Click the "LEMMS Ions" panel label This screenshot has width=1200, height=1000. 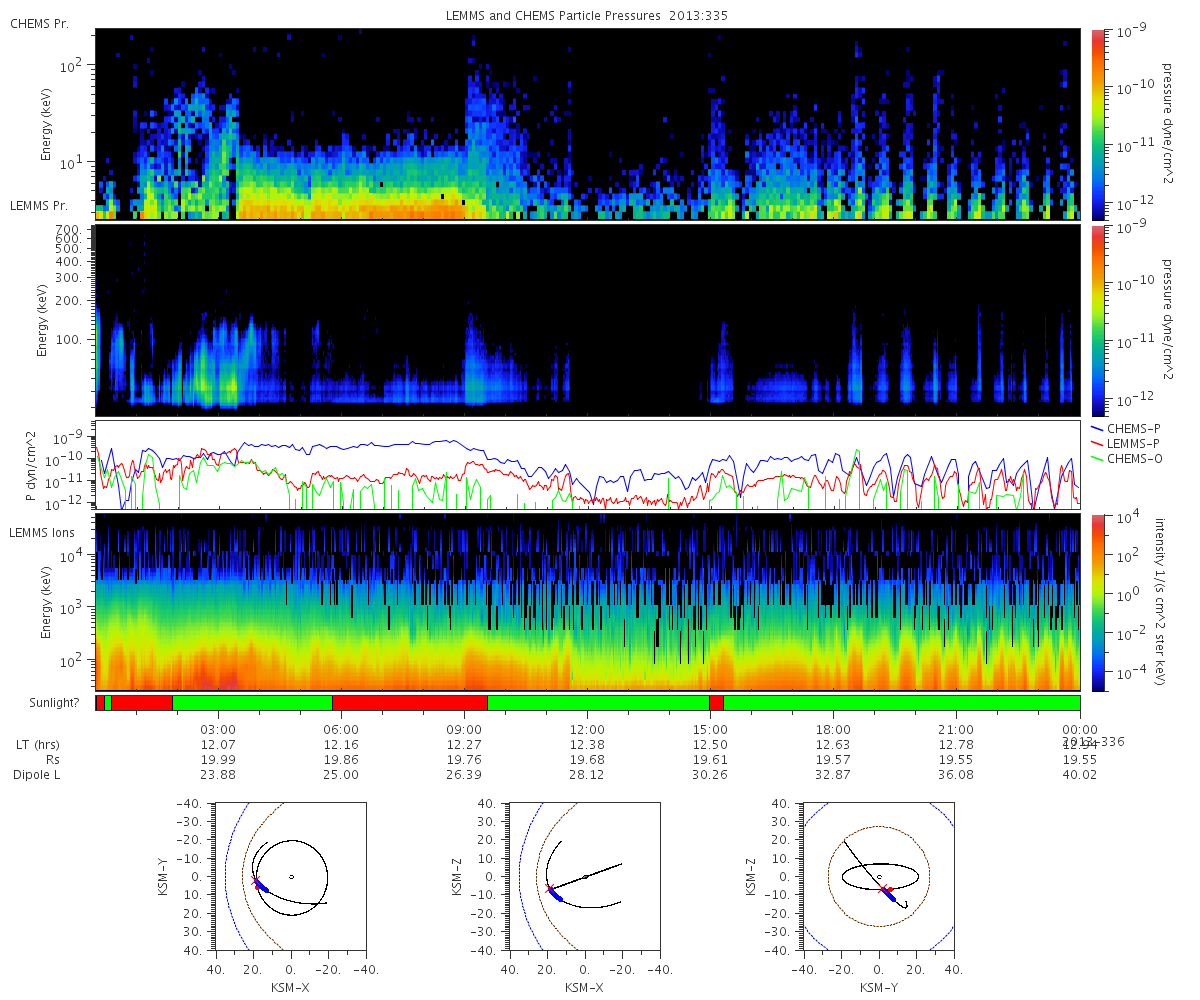click(x=40, y=532)
